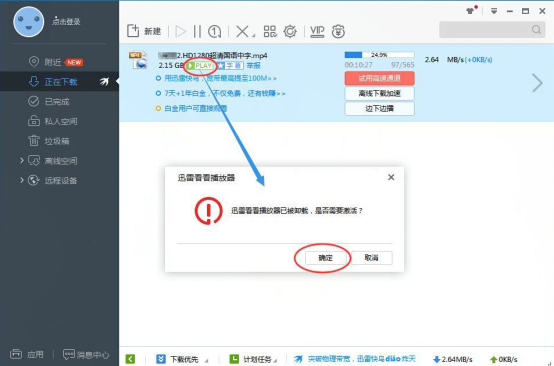The height and width of the screenshot is (366, 554).
Task: Open the skin shirt icon in title bar
Action: [x=470, y=11]
